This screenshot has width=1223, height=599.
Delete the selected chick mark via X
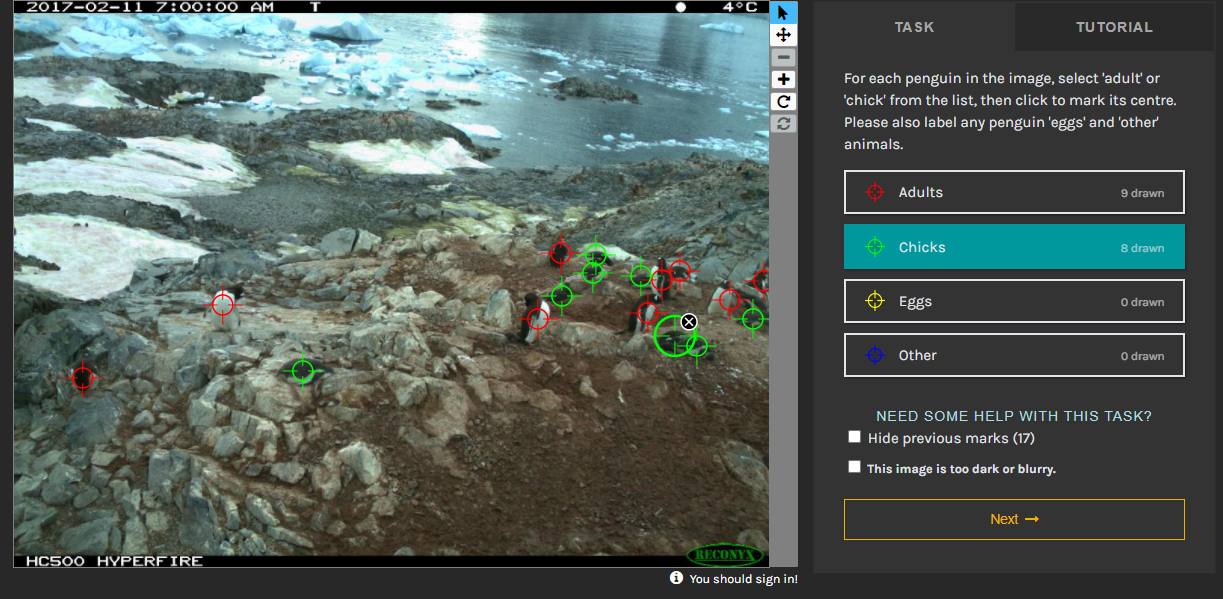689,322
